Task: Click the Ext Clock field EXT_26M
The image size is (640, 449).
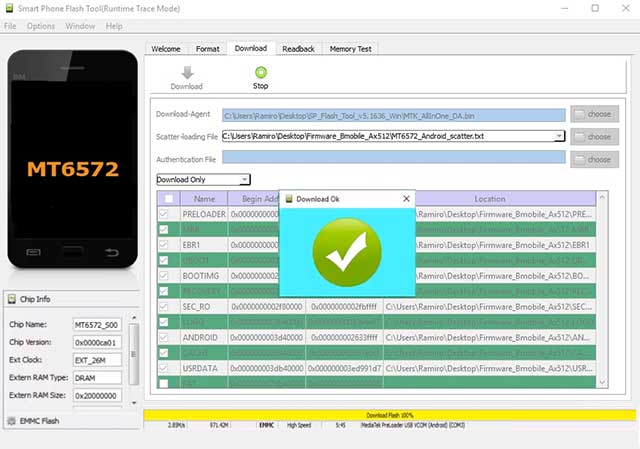Action: [x=97, y=360]
